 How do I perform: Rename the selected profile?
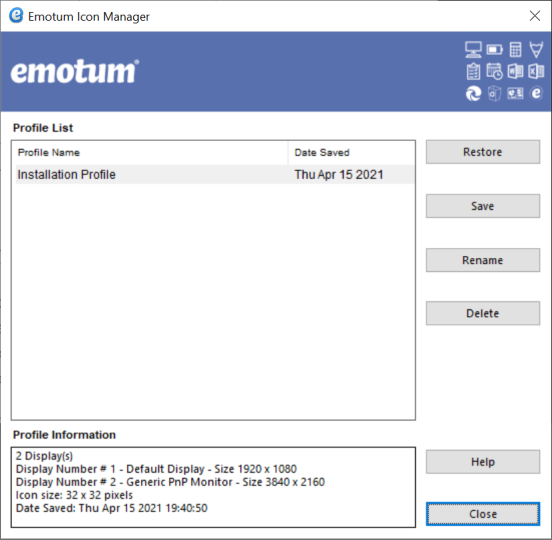[483, 260]
